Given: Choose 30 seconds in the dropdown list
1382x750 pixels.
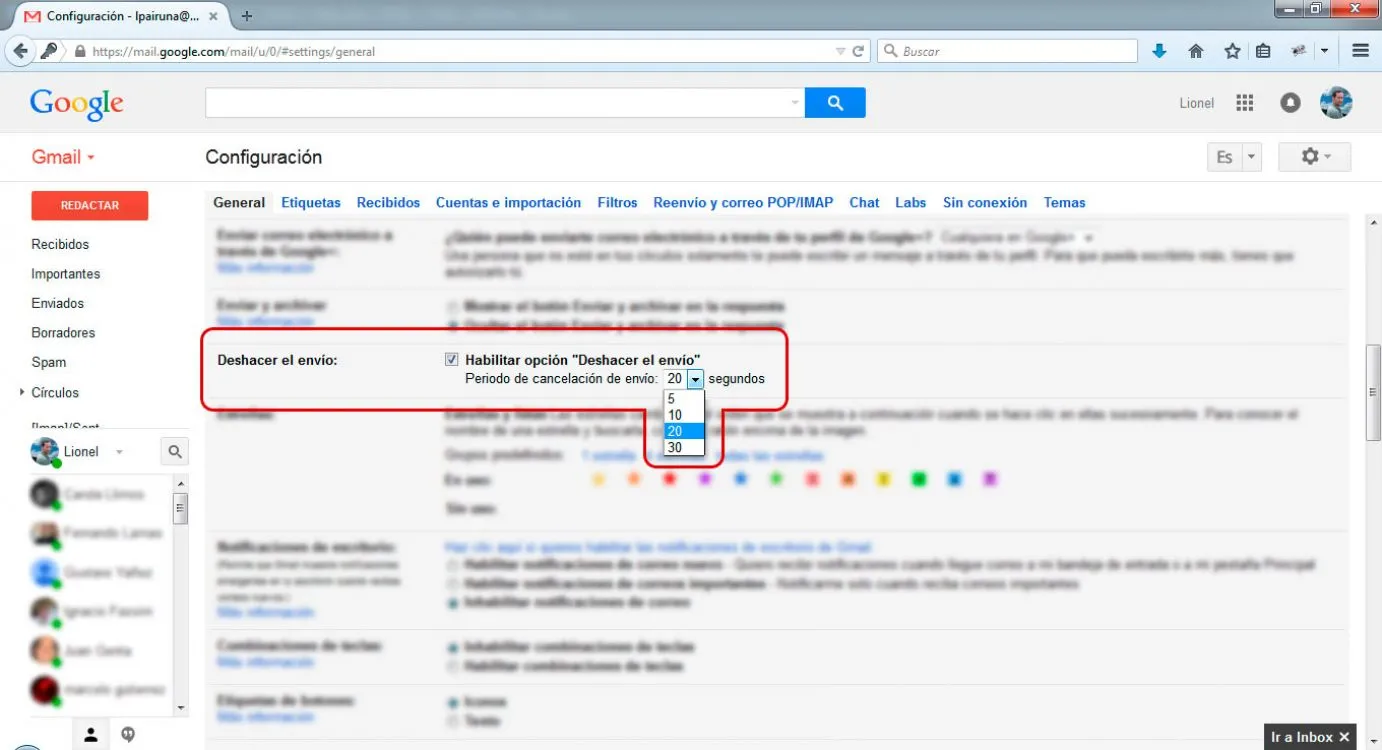Looking at the screenshot, I should [x=684, y=448].
